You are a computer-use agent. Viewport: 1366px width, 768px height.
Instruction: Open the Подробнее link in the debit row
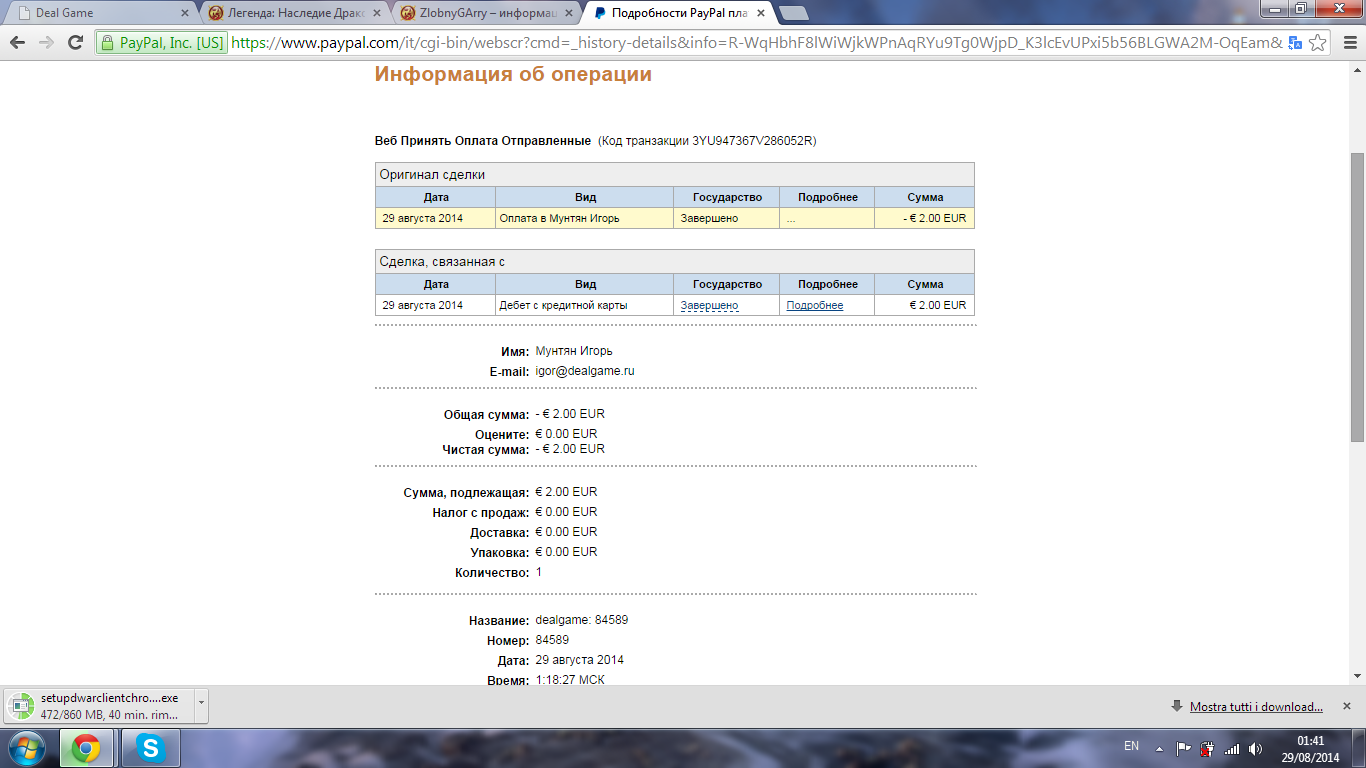click(x=814, y=305)
